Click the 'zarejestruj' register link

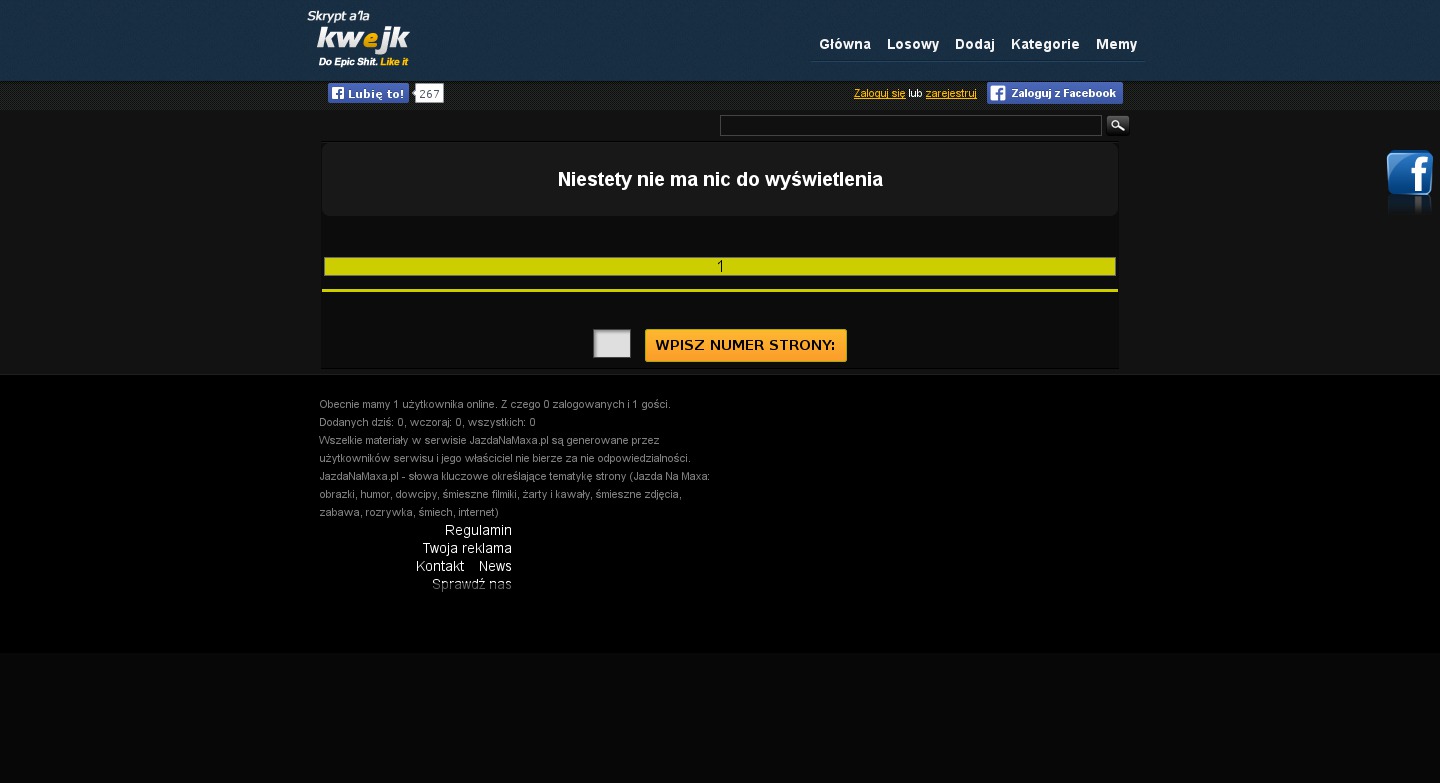(950, 94)
